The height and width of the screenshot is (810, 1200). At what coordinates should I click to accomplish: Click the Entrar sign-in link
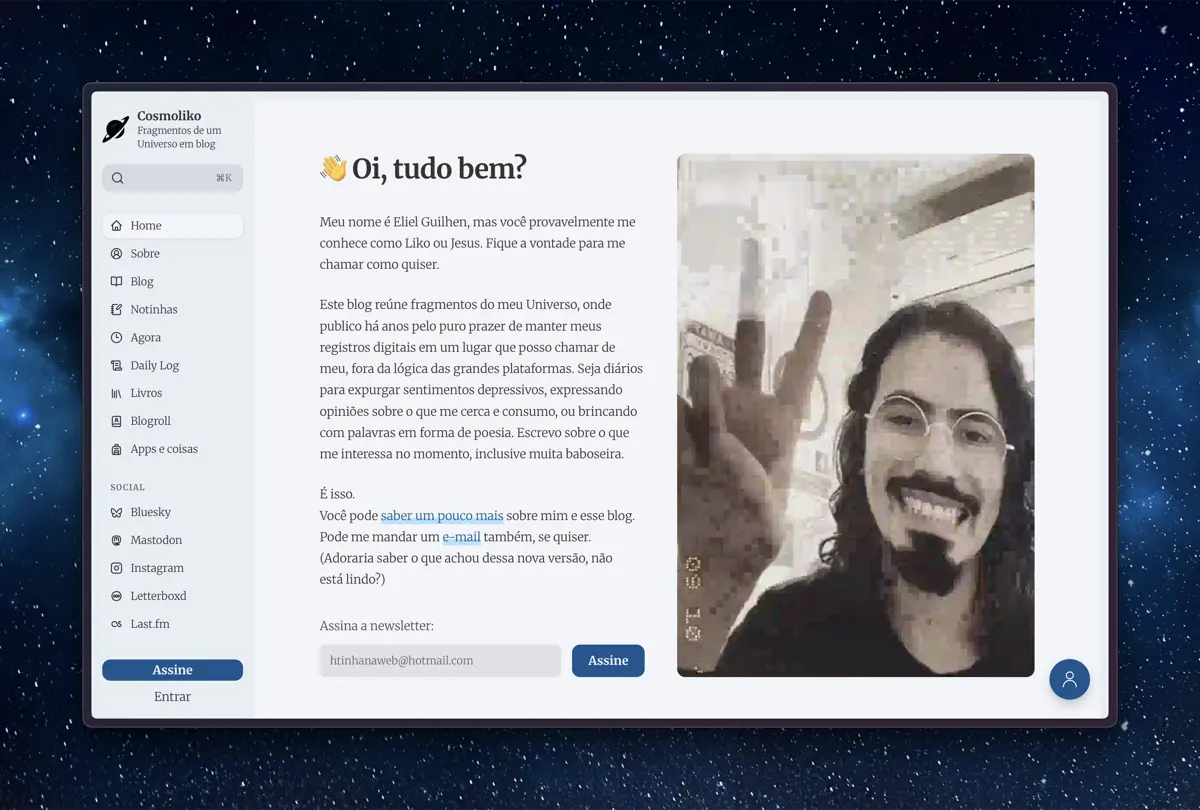[x=172, y=697]
